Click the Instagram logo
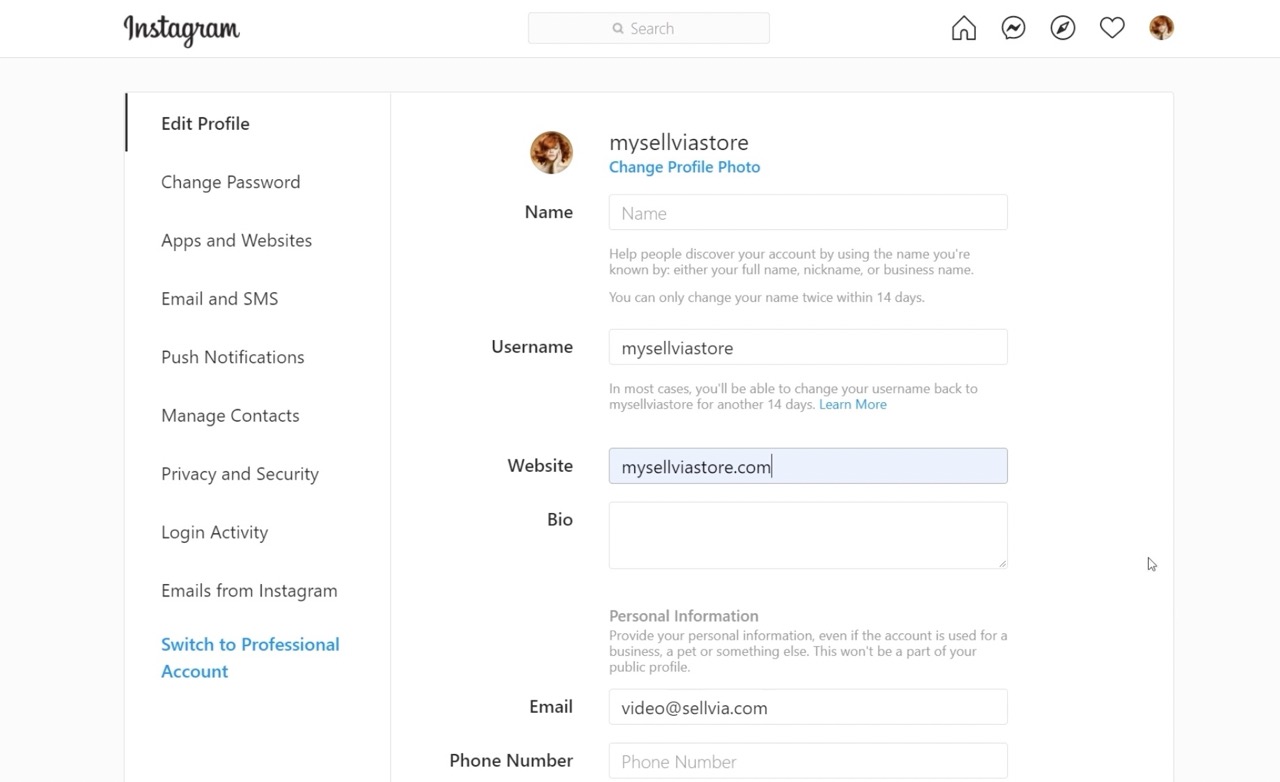Viewport: 1280px width, 782px height. click(181, 29)
